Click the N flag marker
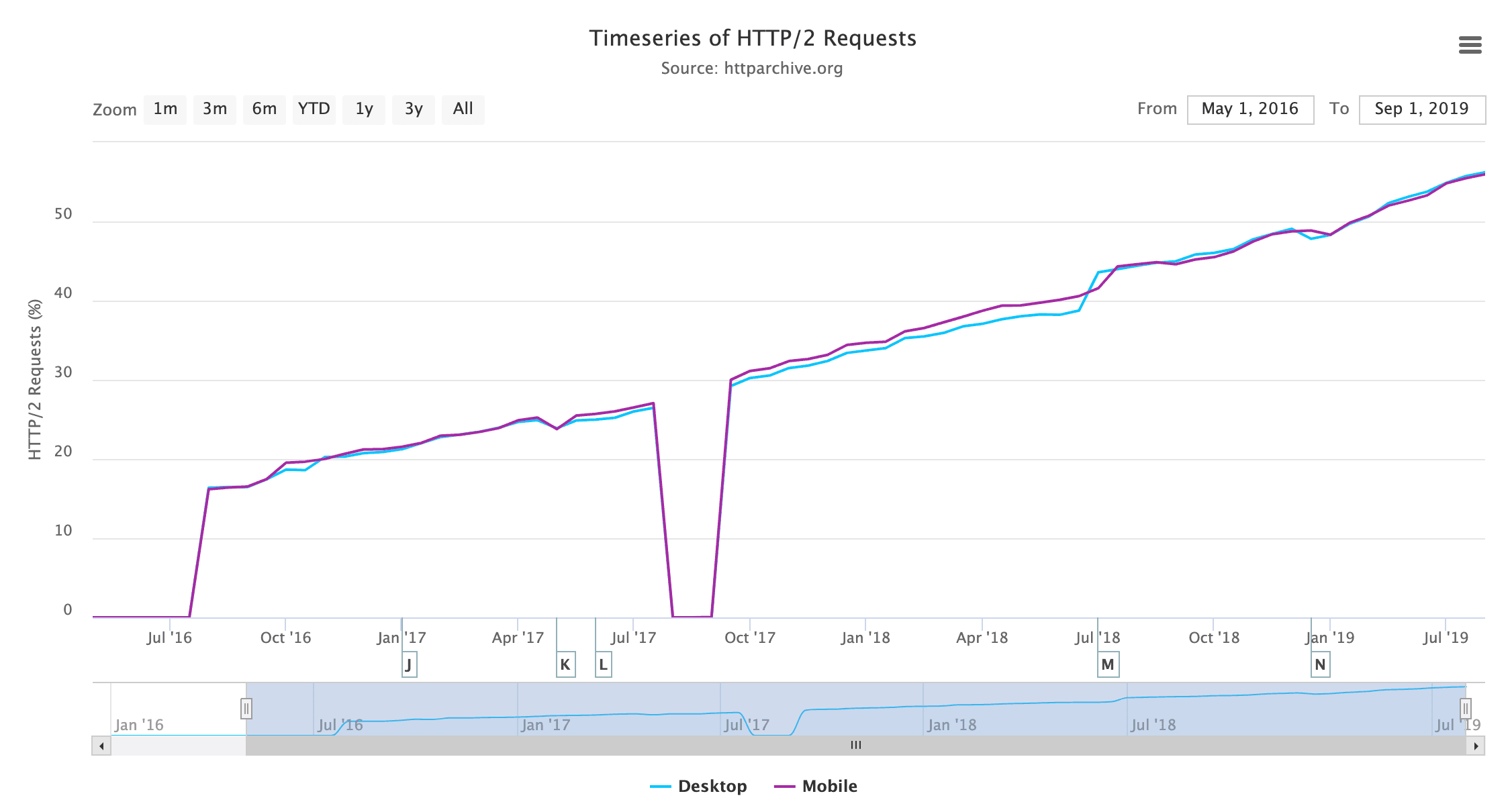Image resolution: width=1512 pixels, height=808 pixels. [x=1320, y=664]
